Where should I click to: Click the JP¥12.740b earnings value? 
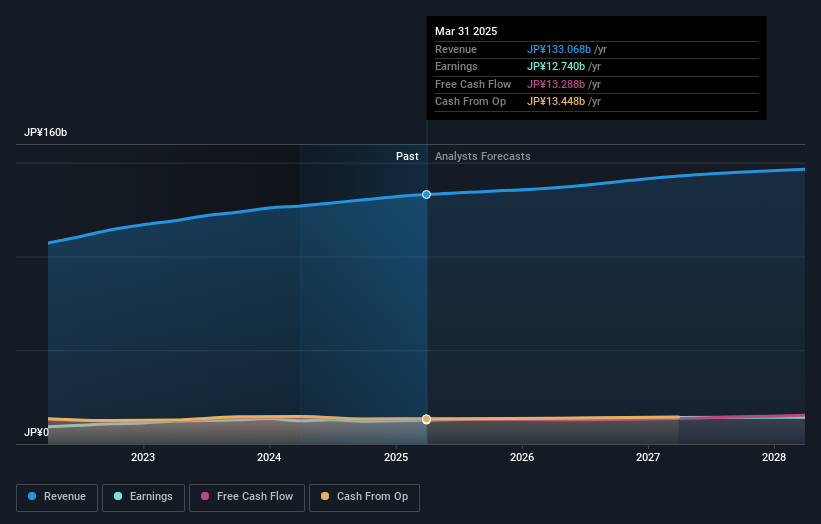tap(556, 66)
